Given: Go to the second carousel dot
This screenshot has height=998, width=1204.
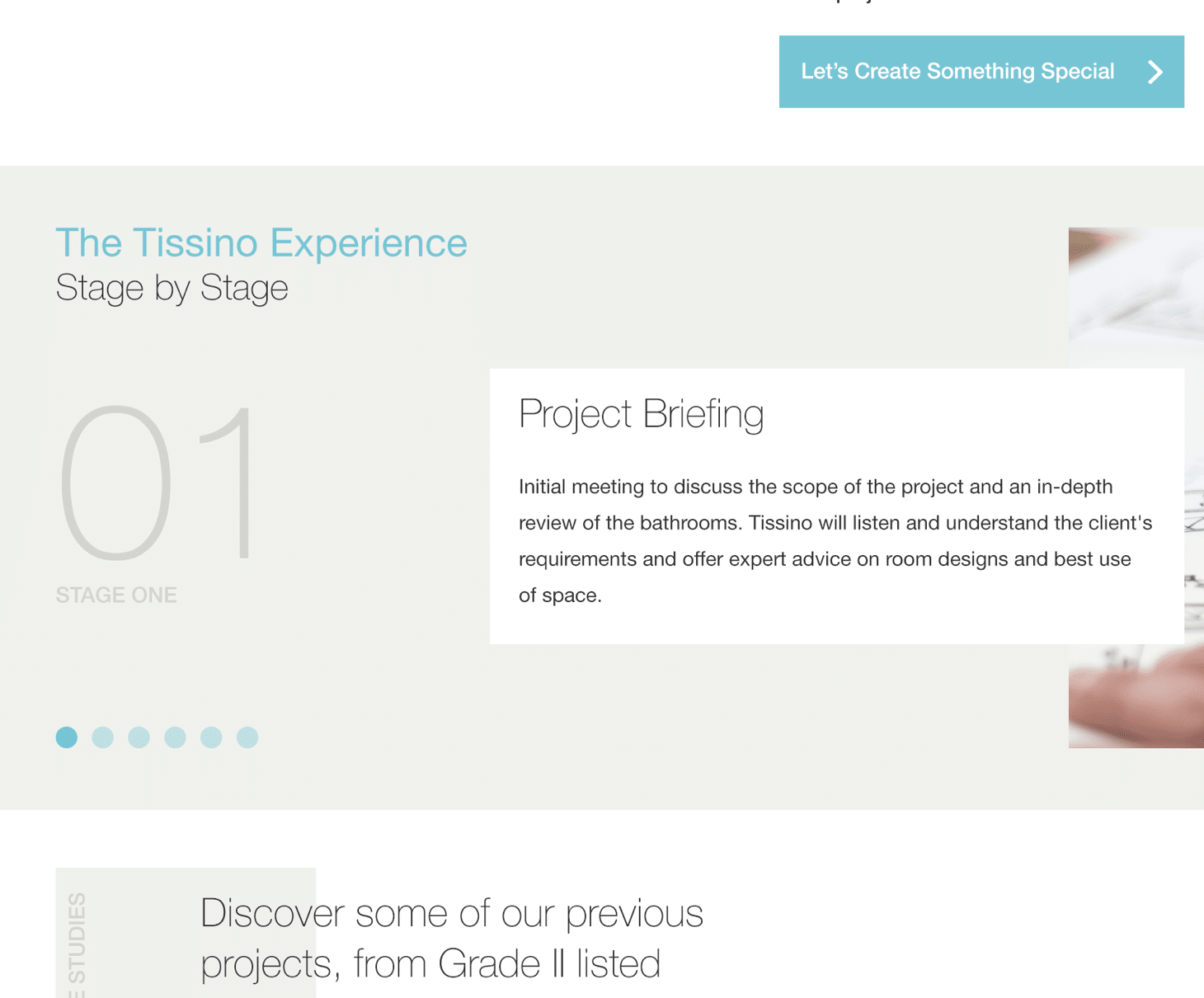Looking at the screenshot, I should pyautogui.click(x=103, y=737).
